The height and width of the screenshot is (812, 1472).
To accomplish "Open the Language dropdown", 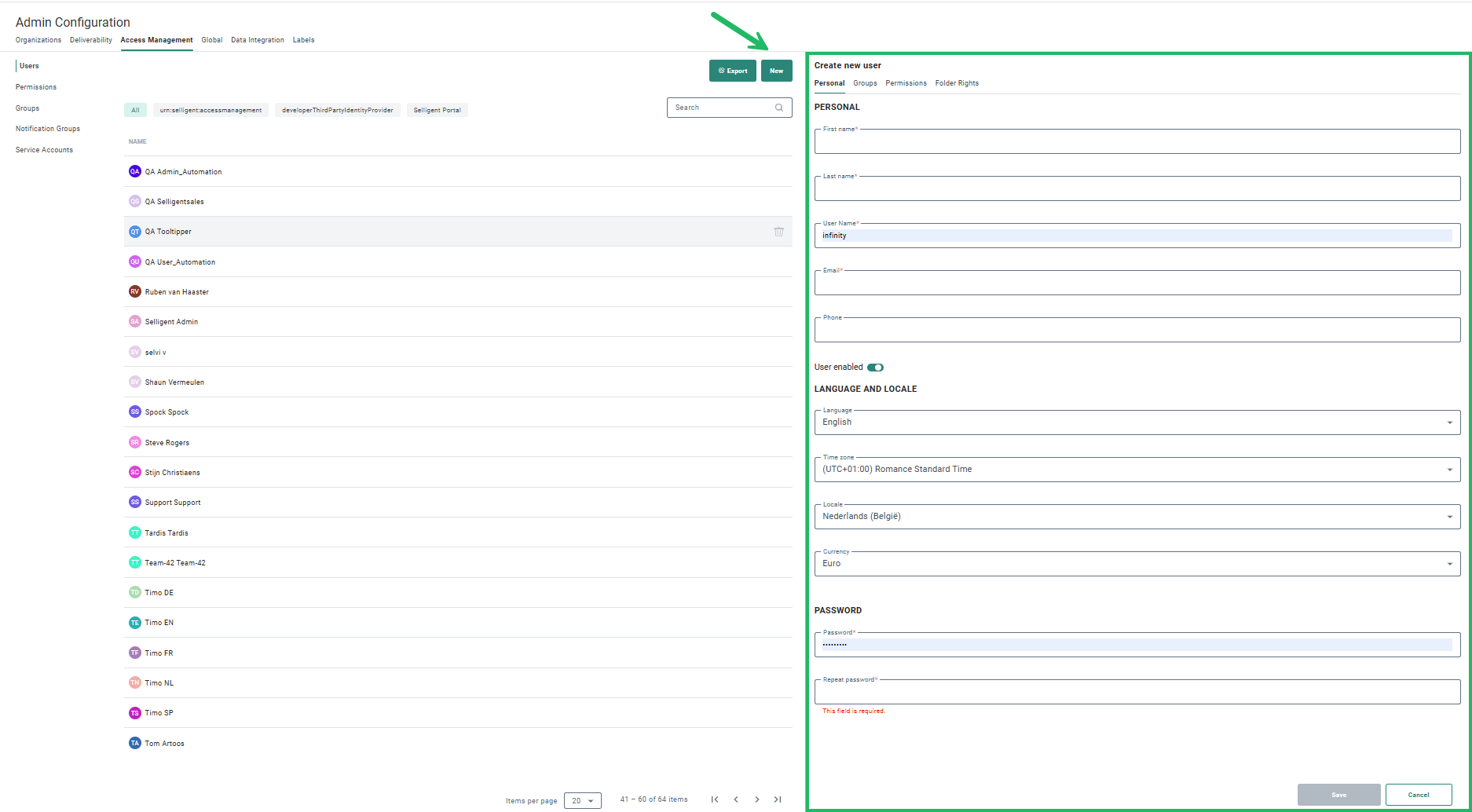I will click(1137, 422).
